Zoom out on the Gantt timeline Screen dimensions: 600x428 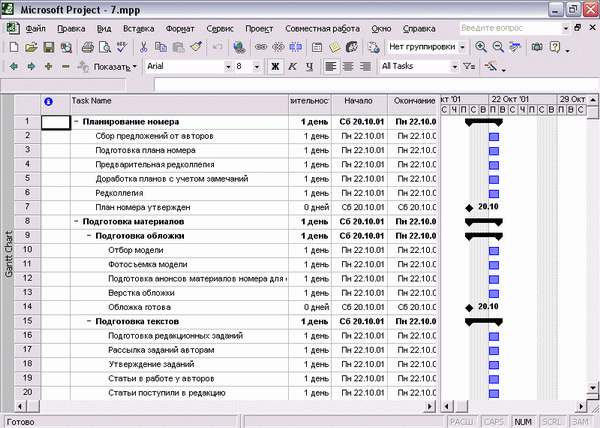tap(498, 47)
